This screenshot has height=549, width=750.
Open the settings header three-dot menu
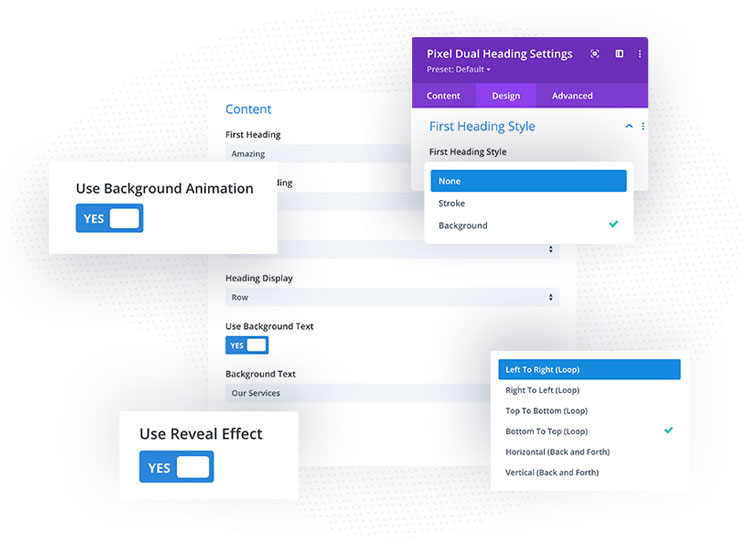click(x=640, y=54)
